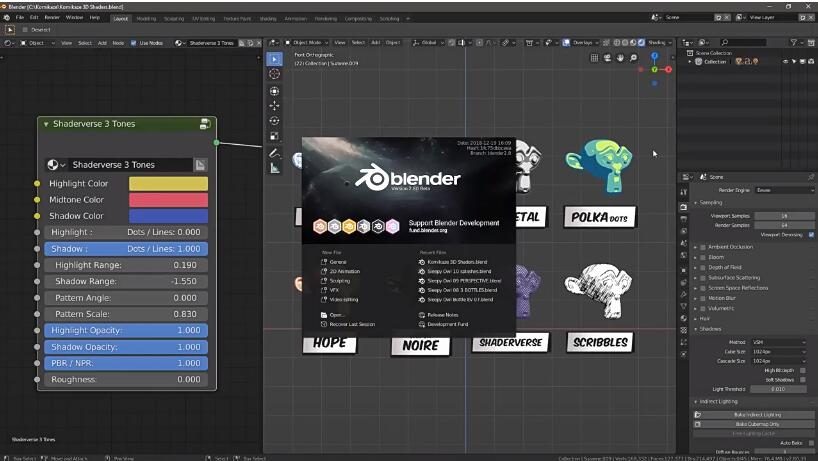Enable the Ambient Occlusion checkbox
Screen dimensions: 818x461
point(703,247)
